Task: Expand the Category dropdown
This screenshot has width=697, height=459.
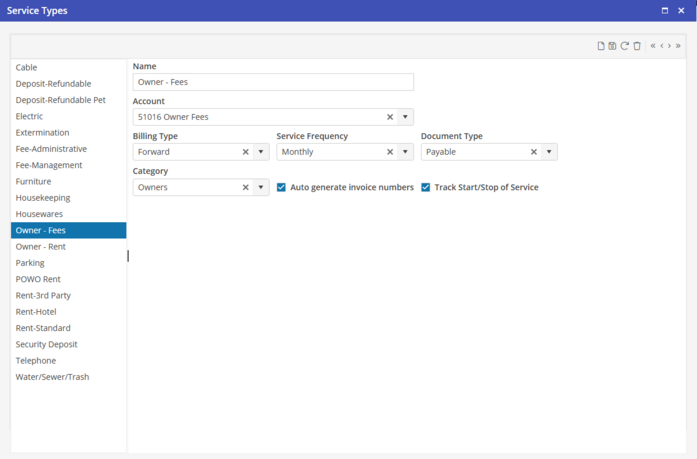Action: [261, 187]
